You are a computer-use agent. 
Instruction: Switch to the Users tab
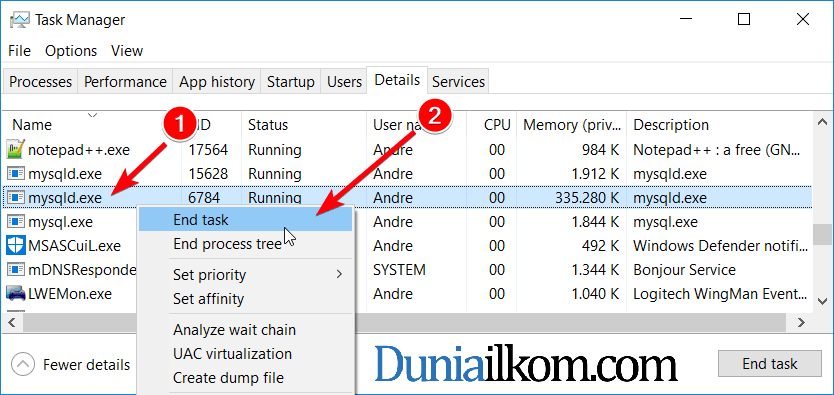pos(344,82)
